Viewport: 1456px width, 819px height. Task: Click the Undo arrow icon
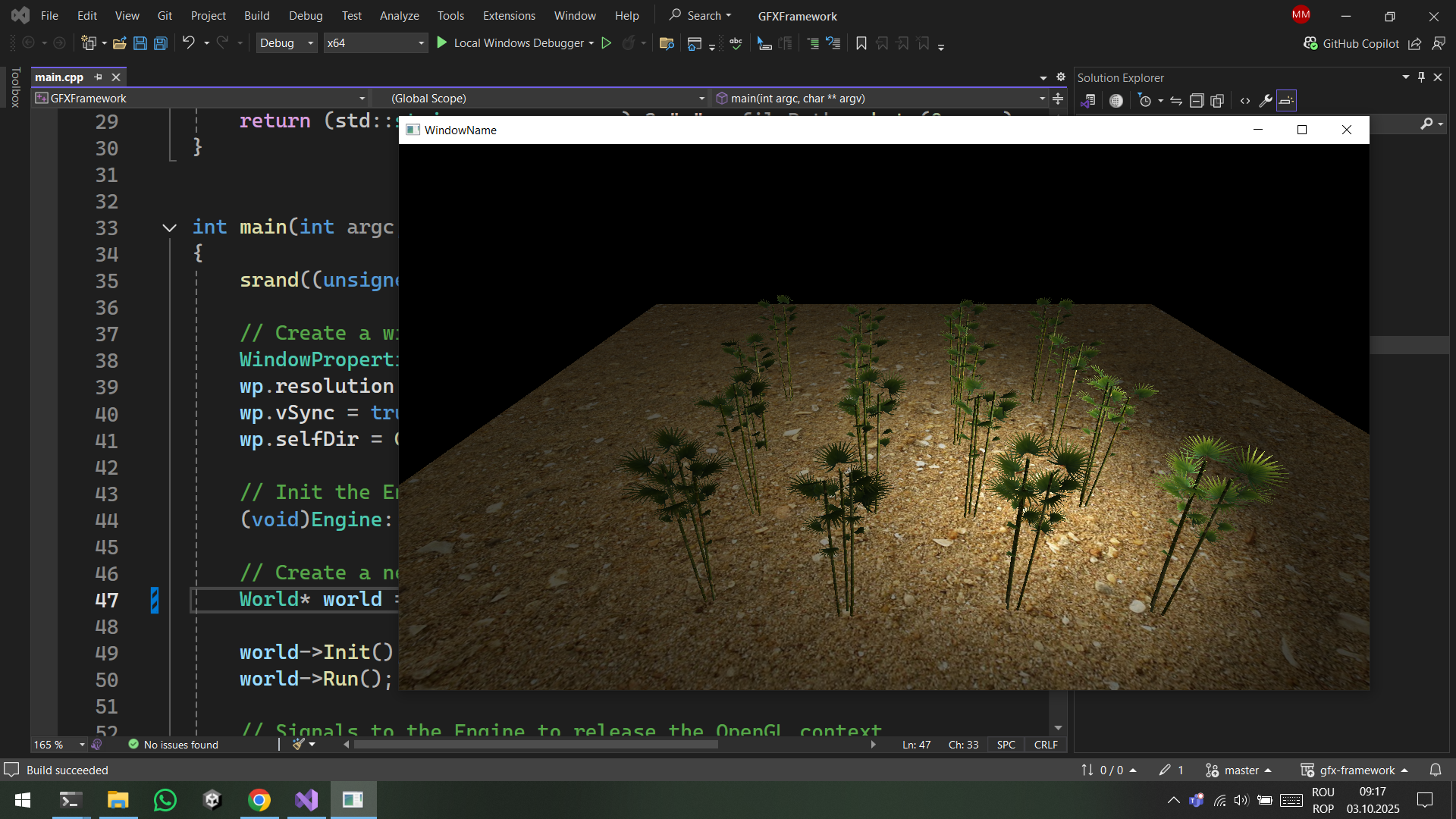pos(188,43)
